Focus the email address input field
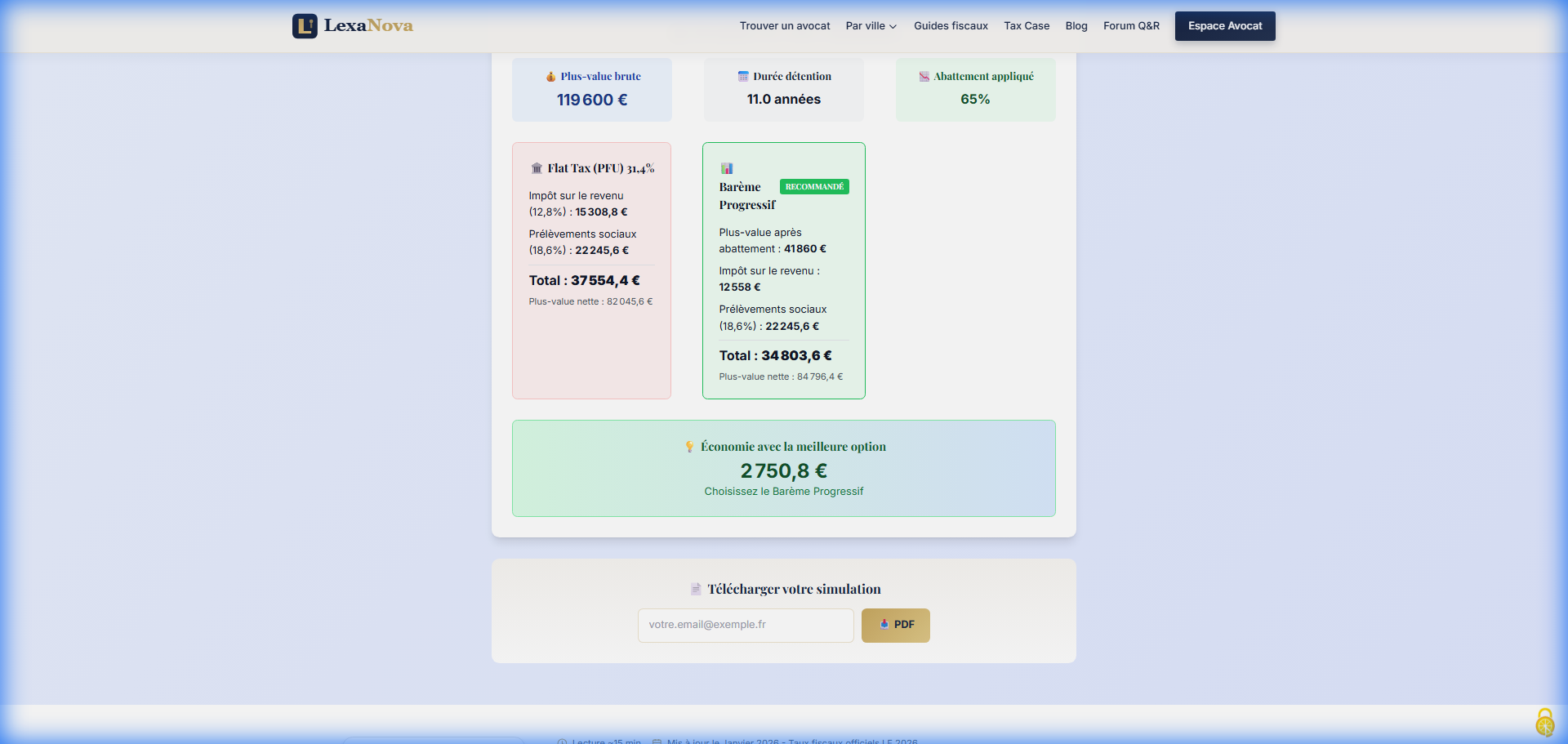1568x744 pixels. pos(746,625)
